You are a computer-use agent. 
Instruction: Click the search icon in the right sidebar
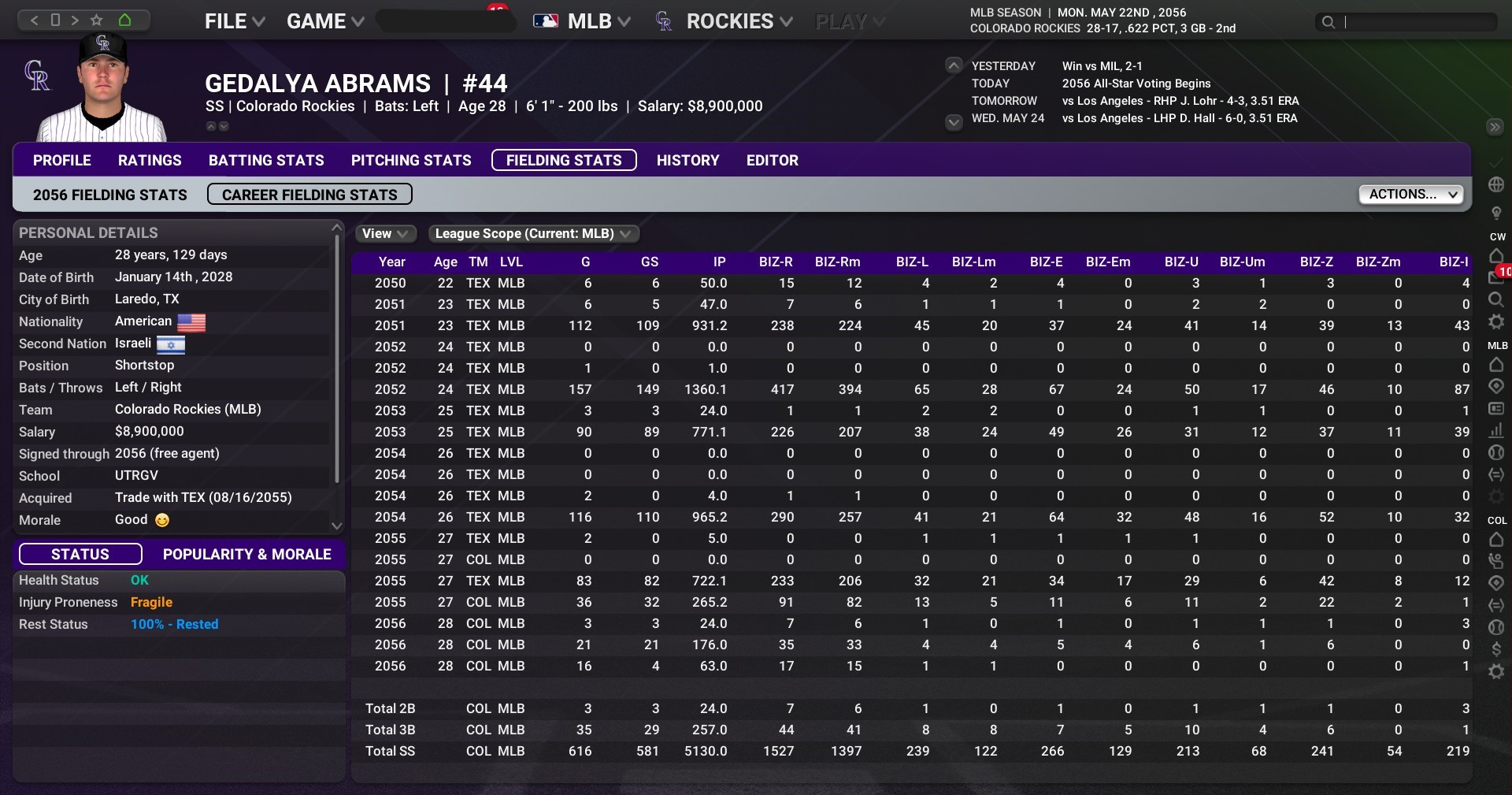(1496, 299)
